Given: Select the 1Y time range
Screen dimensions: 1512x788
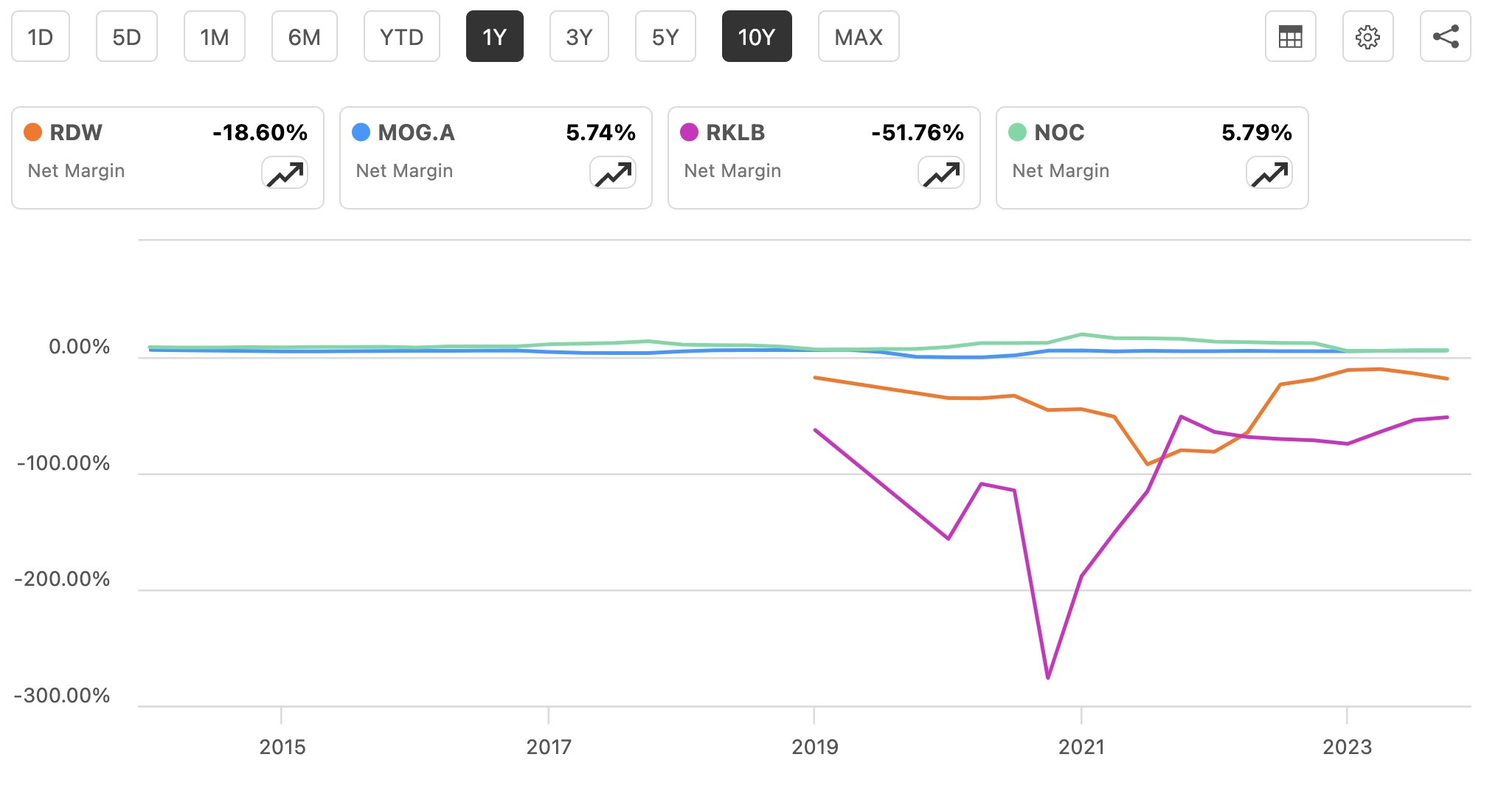Looking at the screenshot, I should click(x=495, y=36).
